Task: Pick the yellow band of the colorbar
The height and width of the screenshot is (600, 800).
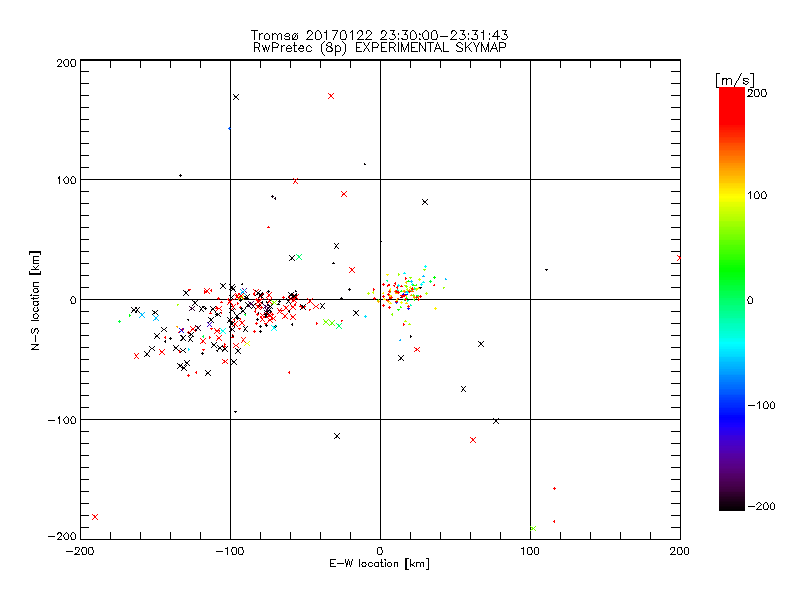Action: point(732,196)
